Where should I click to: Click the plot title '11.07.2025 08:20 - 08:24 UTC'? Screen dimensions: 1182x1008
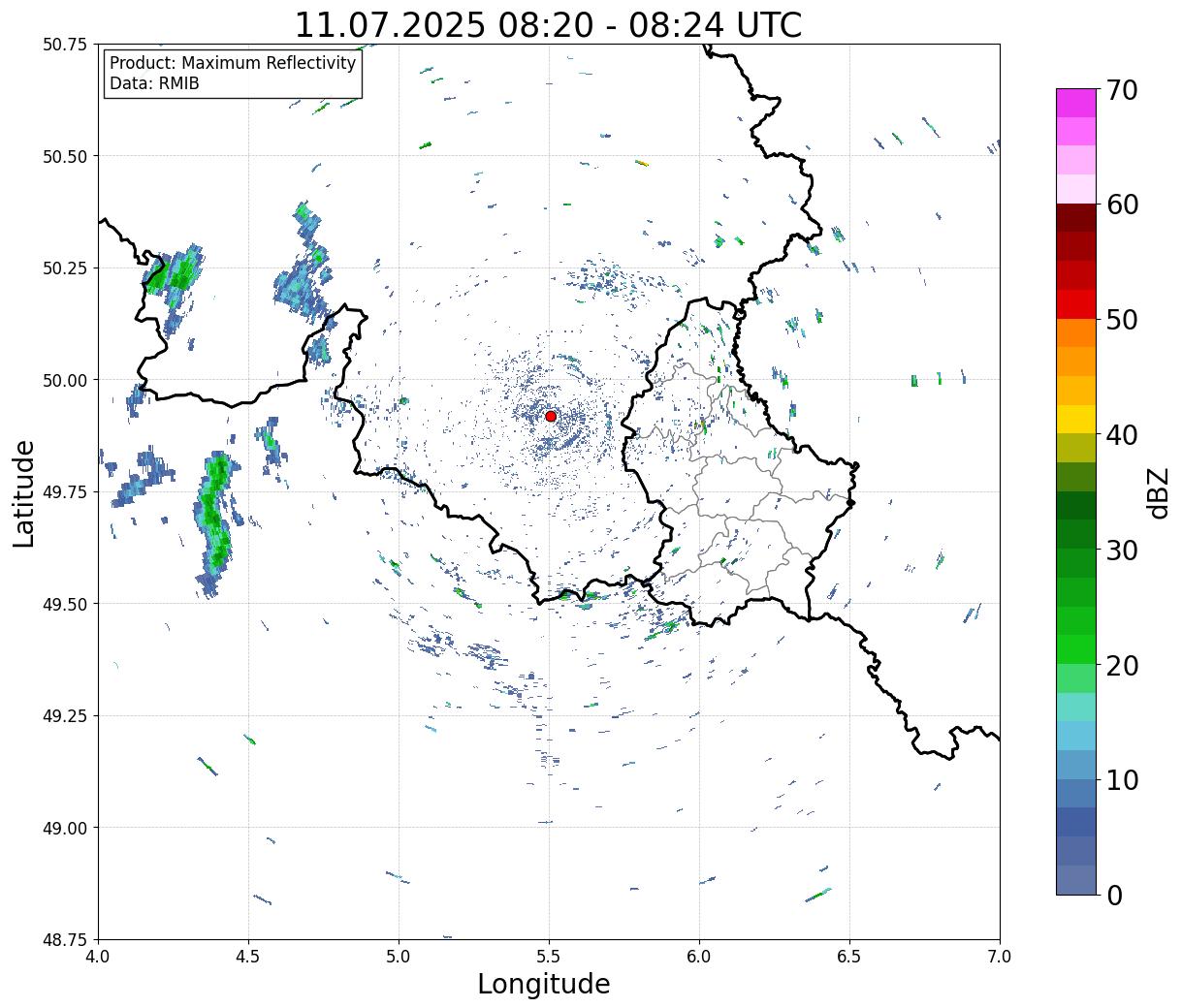548,24
